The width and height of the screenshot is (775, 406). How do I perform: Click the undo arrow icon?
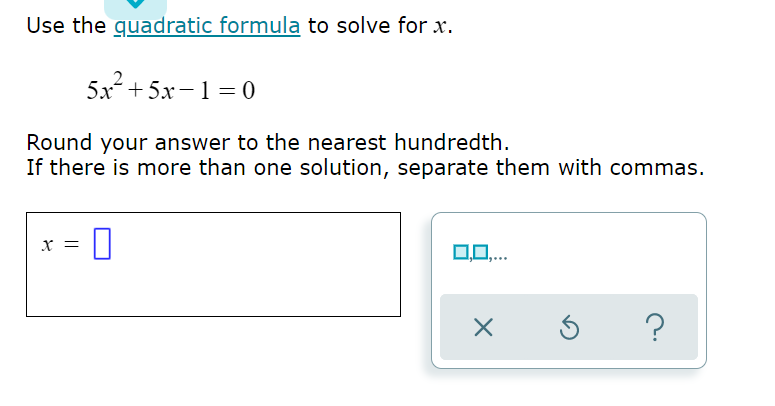(x=569, y=327)
